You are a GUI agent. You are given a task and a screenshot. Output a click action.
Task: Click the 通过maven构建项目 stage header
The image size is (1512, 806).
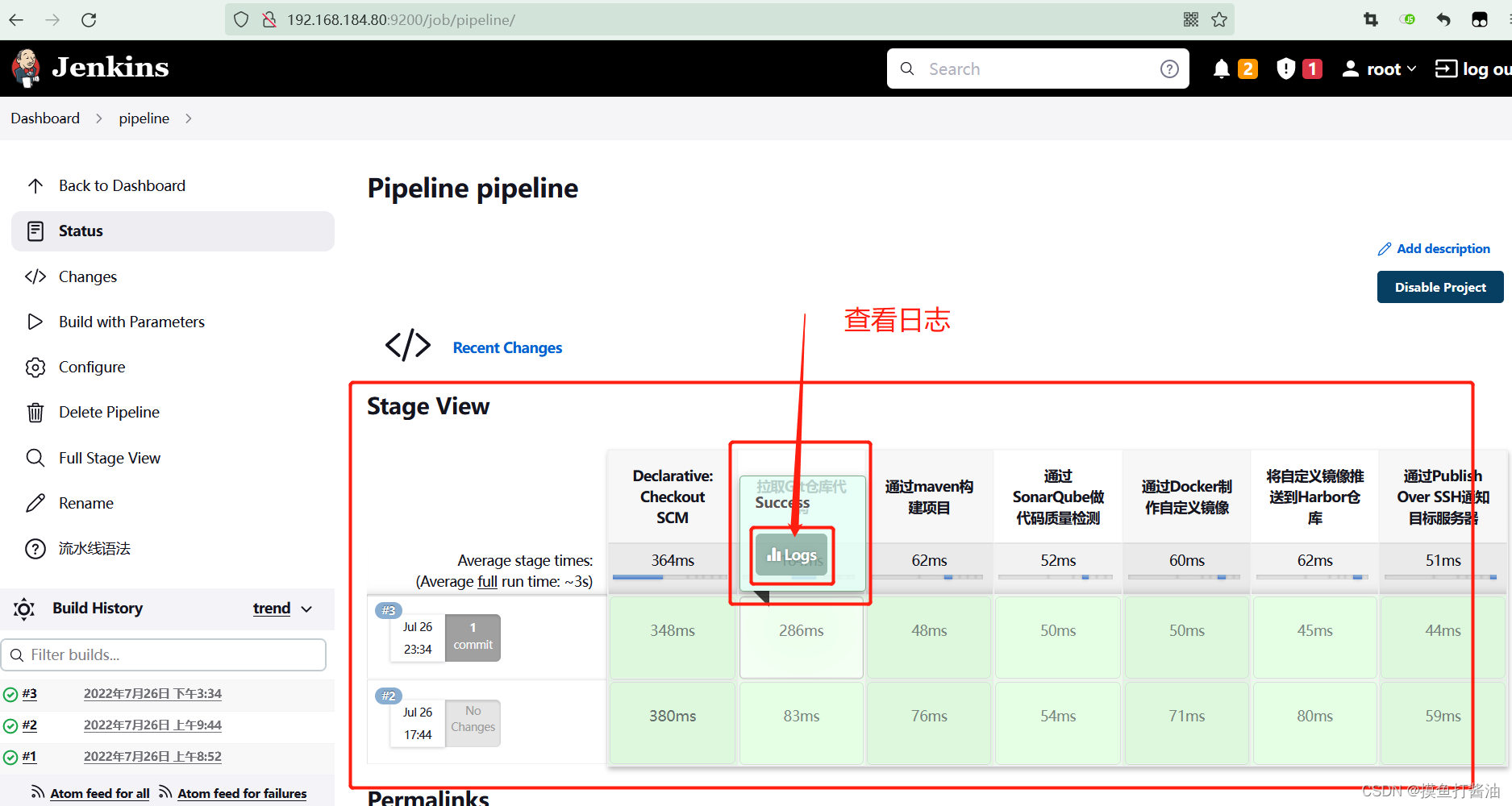[929, 496]
